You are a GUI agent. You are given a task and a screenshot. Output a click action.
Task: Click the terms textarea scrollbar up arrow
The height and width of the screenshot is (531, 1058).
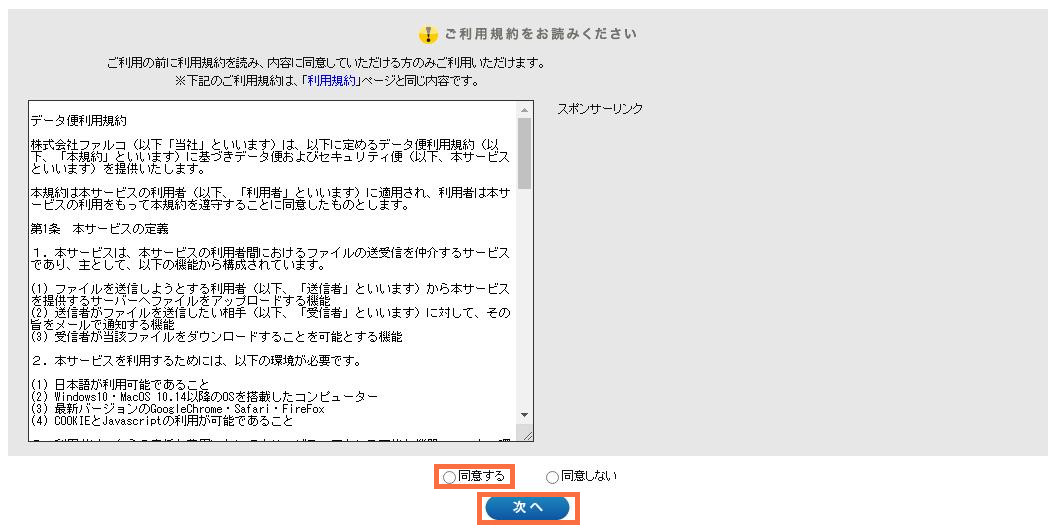[x=524, y=110]
